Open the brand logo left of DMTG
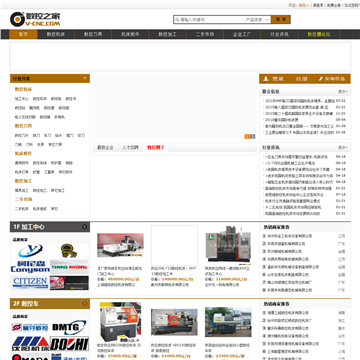Viewport: 360px width, 360px height. 30,327
